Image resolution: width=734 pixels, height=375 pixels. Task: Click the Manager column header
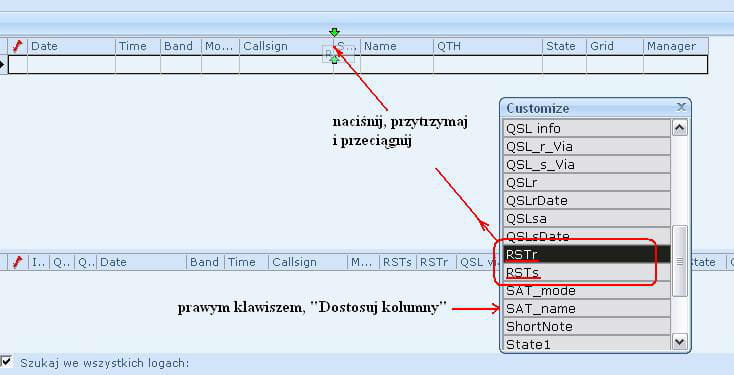coord(675,46)
